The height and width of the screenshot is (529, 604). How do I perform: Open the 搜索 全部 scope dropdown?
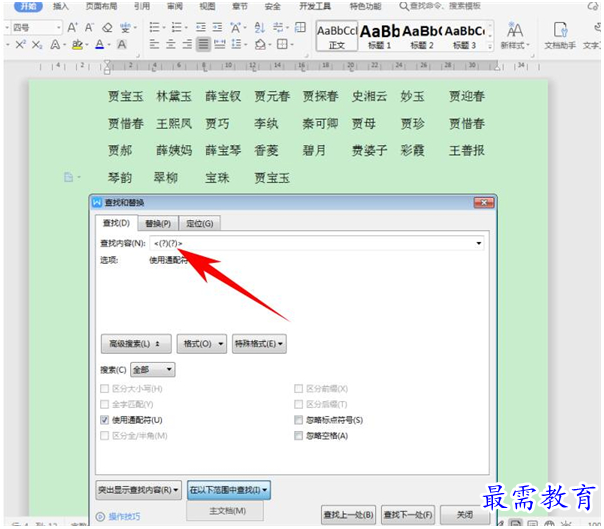click(x=153, y=369)
